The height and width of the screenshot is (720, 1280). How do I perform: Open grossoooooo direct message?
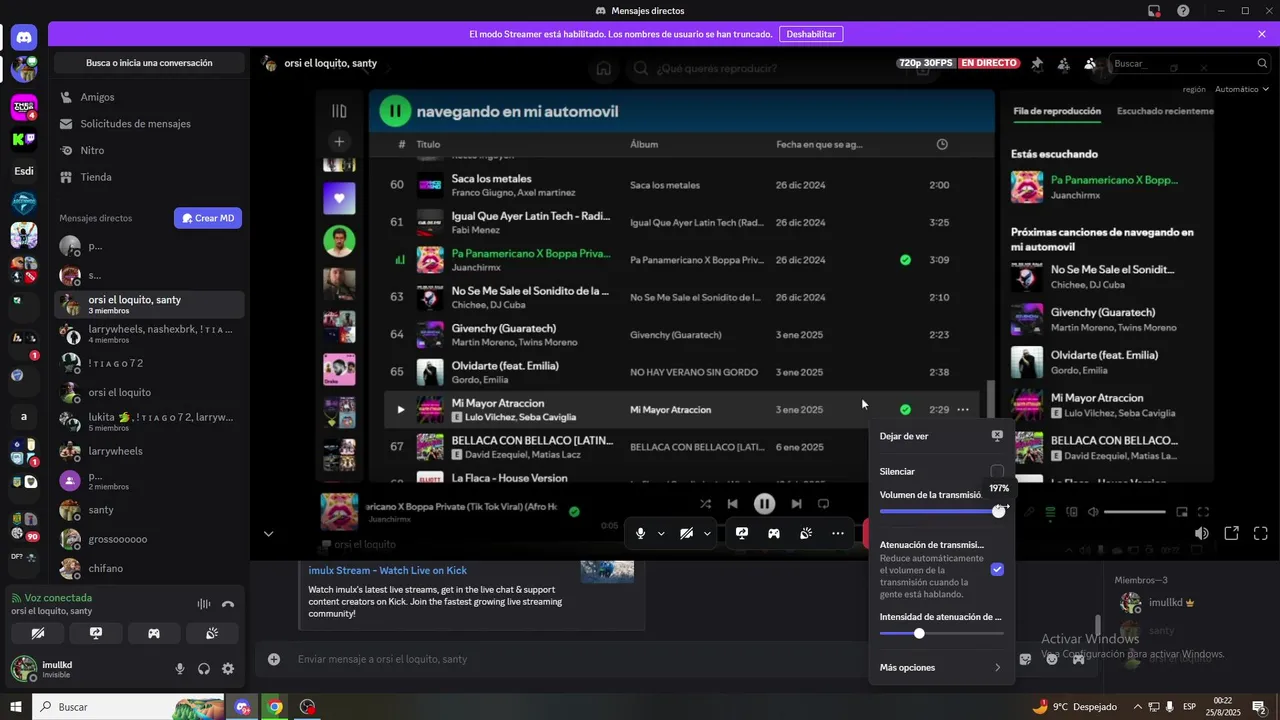coord(148,539)
